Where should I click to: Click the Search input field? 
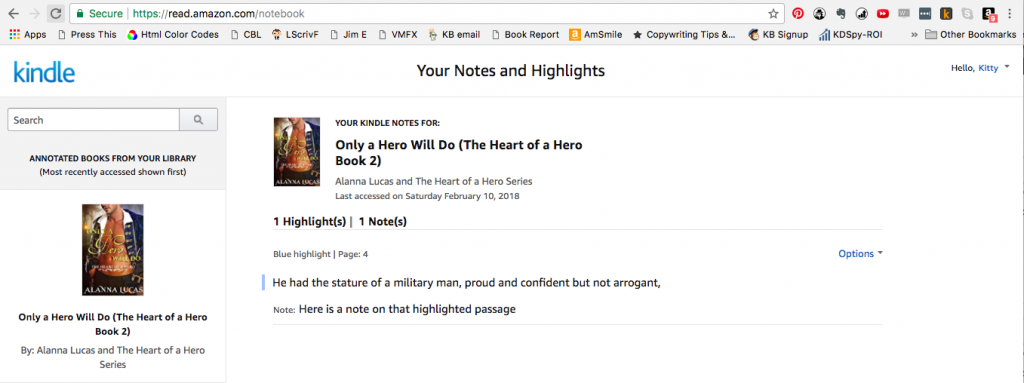click(x=93, y=120)
